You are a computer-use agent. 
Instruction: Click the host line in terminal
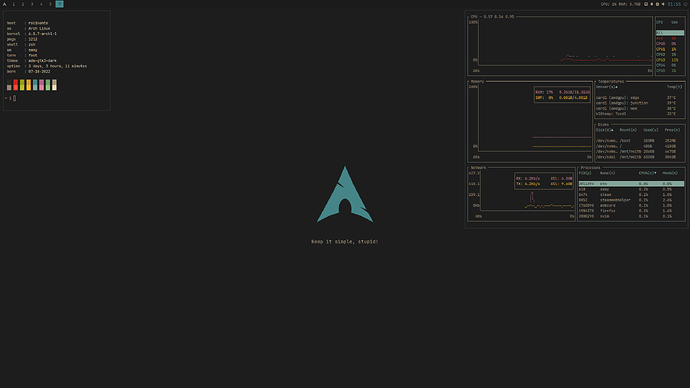coord(28,23)
